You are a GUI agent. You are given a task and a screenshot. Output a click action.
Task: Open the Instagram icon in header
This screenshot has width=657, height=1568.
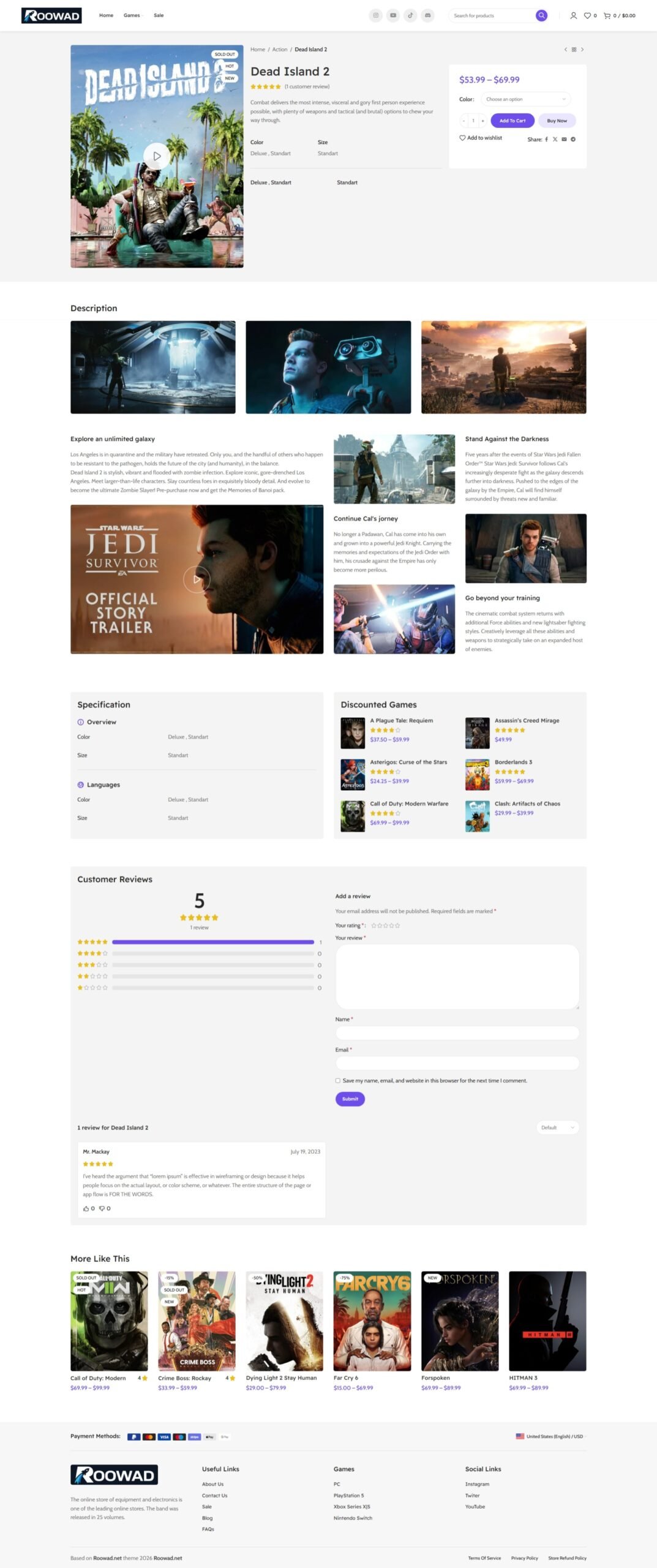(376, 15)
